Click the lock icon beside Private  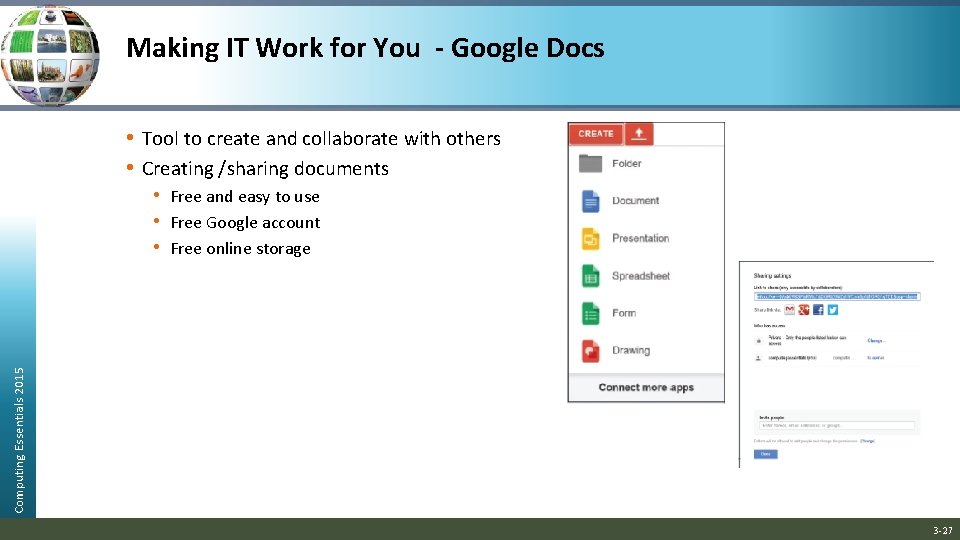click(759, 340)
